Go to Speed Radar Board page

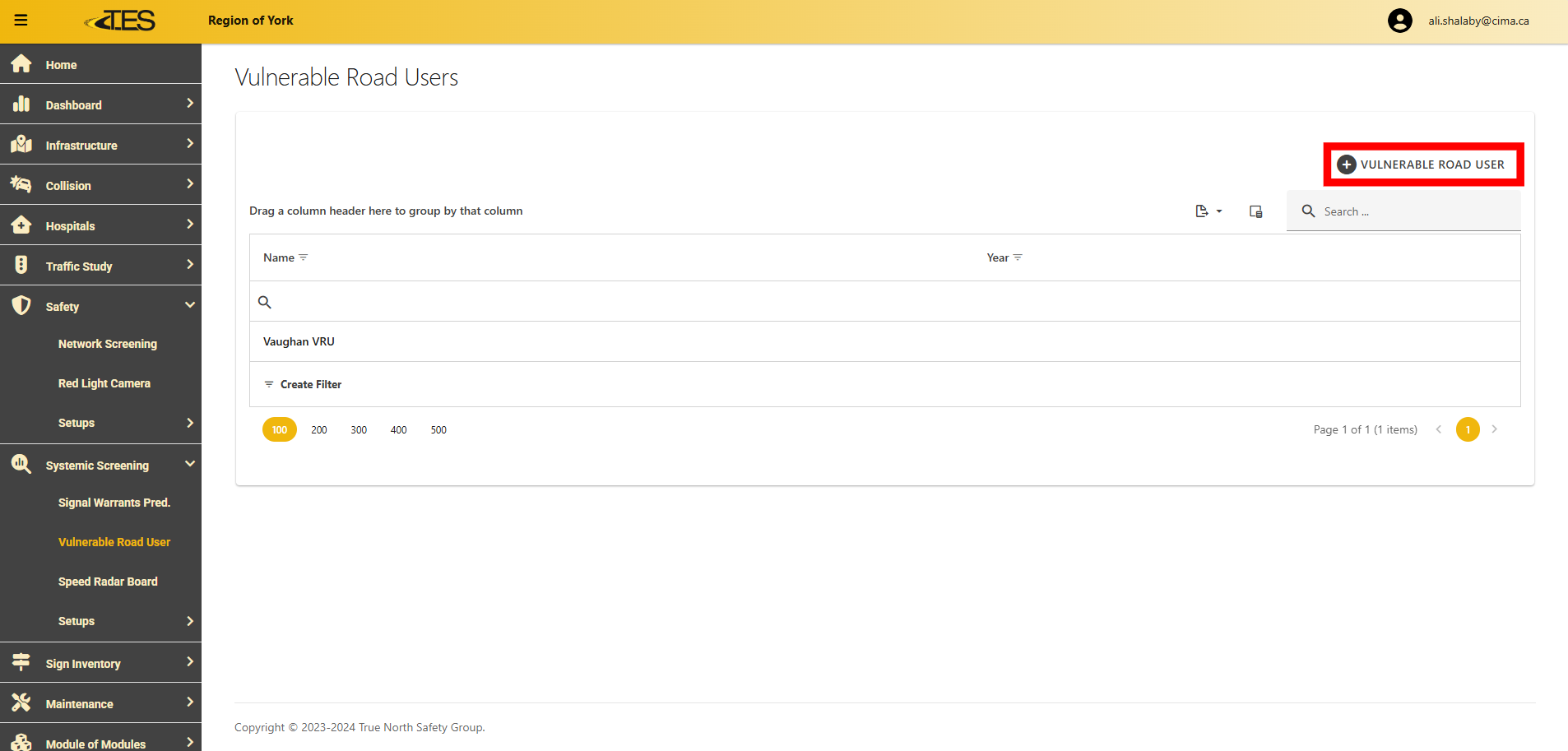[108, 582]
